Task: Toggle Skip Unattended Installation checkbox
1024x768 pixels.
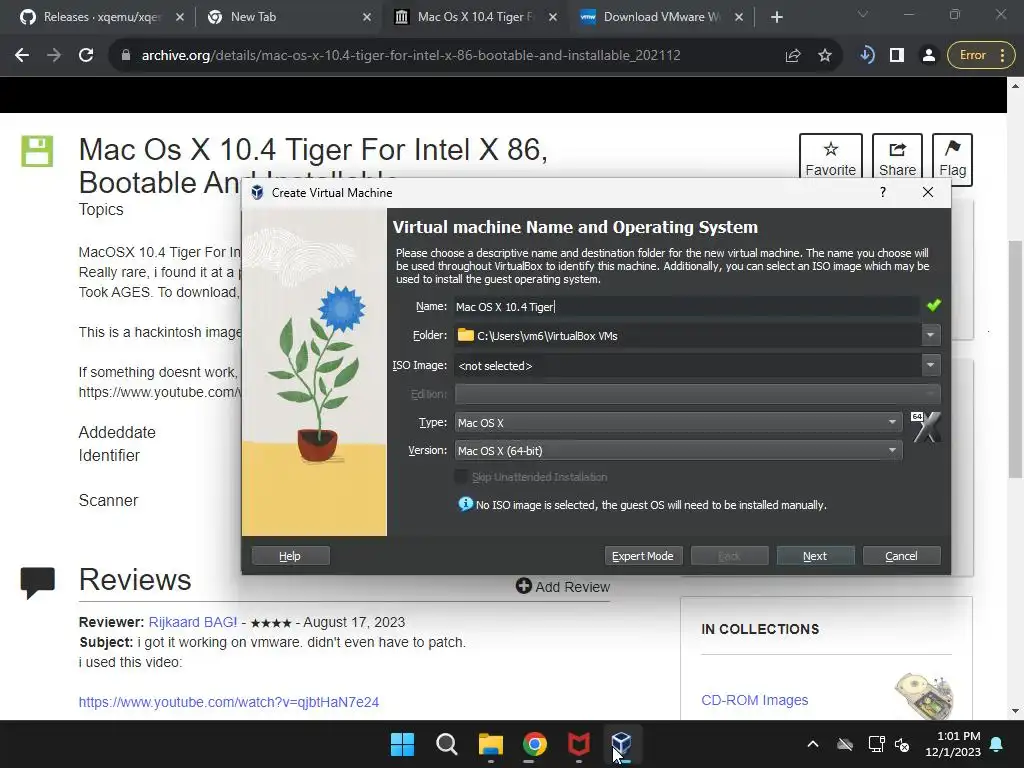Action: click(x=462, y=477)
